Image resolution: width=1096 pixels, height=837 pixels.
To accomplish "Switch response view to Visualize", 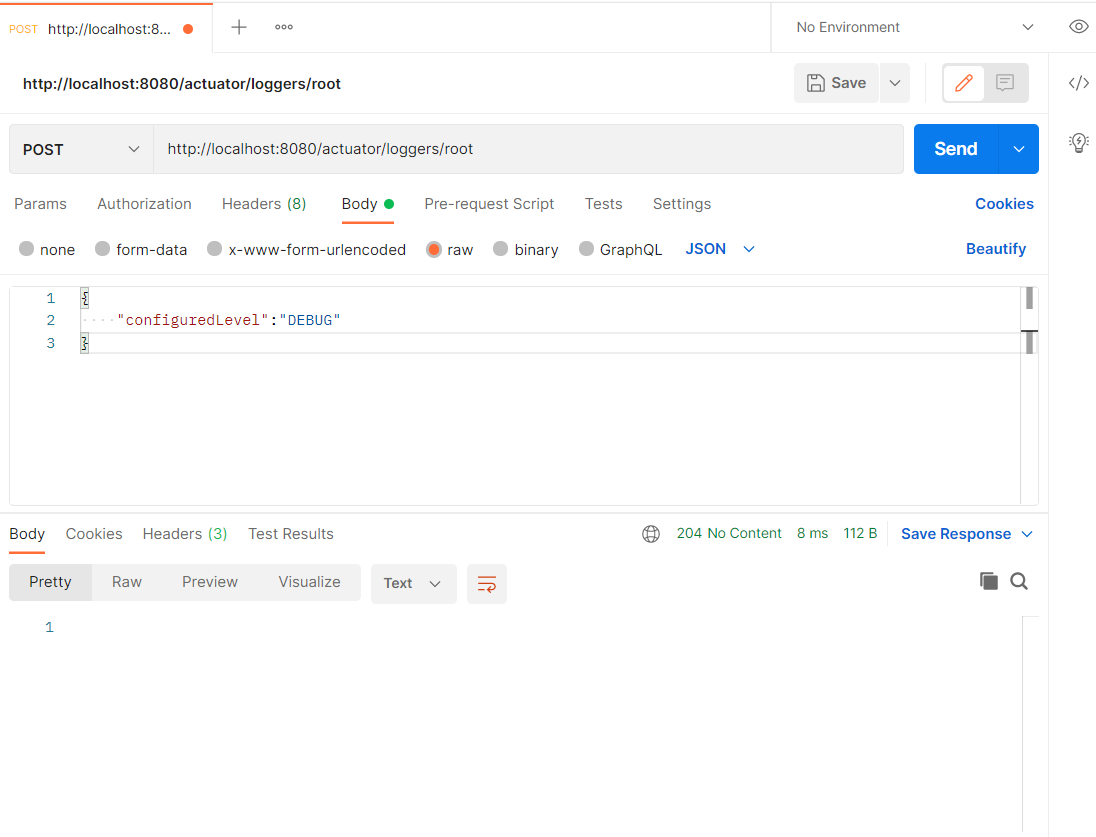I will (x=310, y=582).
